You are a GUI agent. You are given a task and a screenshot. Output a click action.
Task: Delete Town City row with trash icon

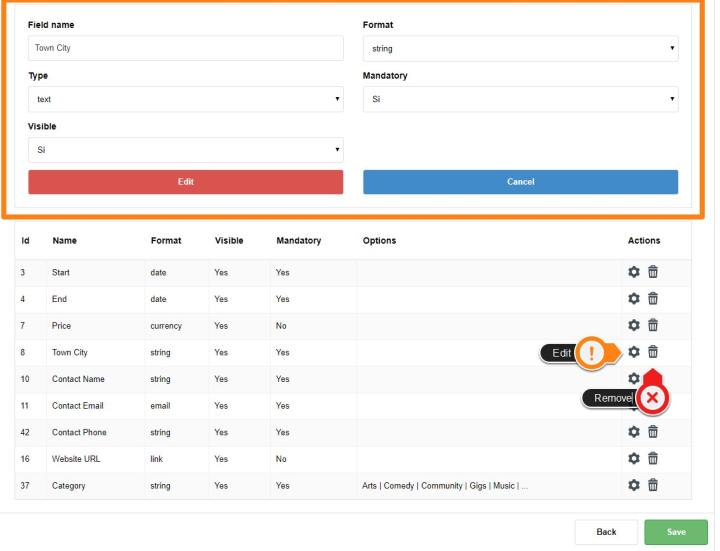pyautogui.click(x=652, y=352)
